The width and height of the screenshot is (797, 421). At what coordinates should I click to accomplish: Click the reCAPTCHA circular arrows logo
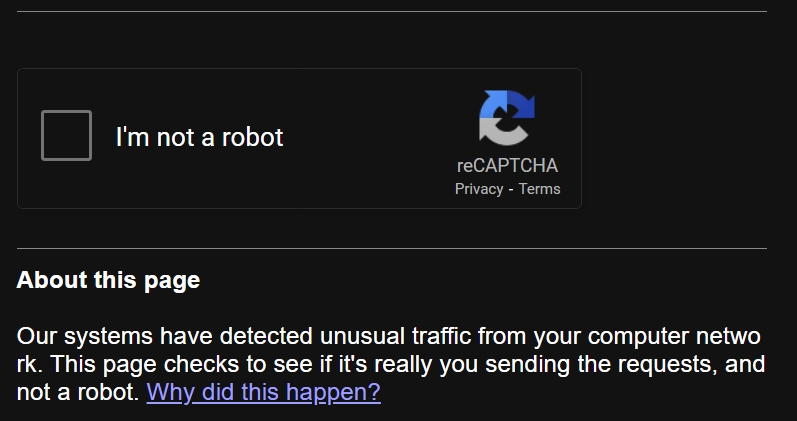coord(507,118)
